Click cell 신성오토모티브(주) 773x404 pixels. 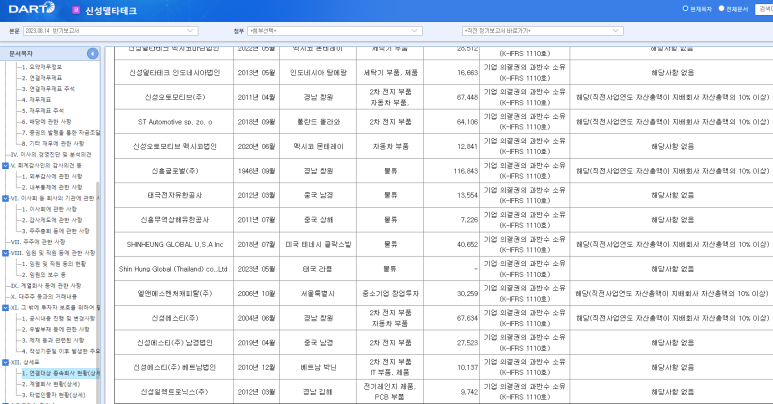click(175, 97)
